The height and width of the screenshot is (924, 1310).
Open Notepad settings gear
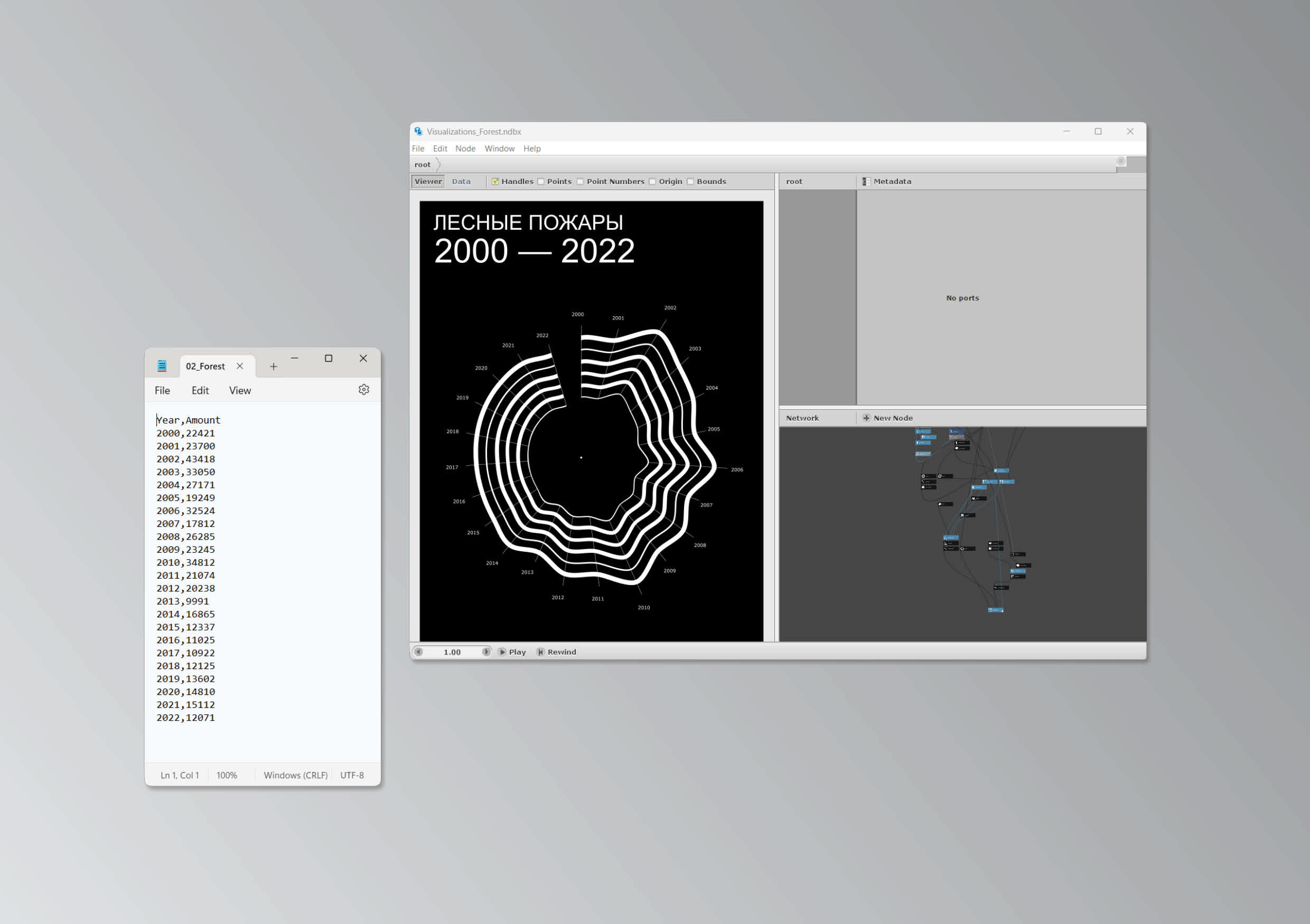click(x=363, y=390)
